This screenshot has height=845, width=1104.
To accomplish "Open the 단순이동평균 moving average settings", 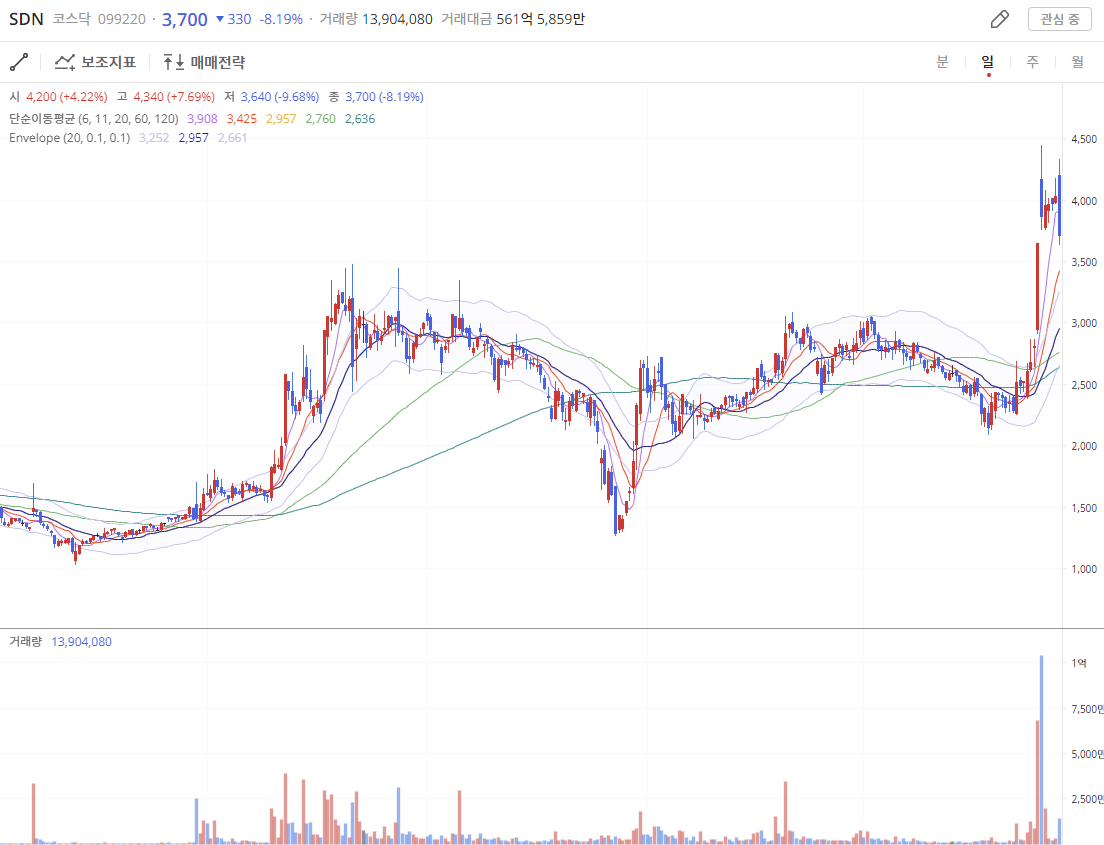I will click(x=93, y=118).
